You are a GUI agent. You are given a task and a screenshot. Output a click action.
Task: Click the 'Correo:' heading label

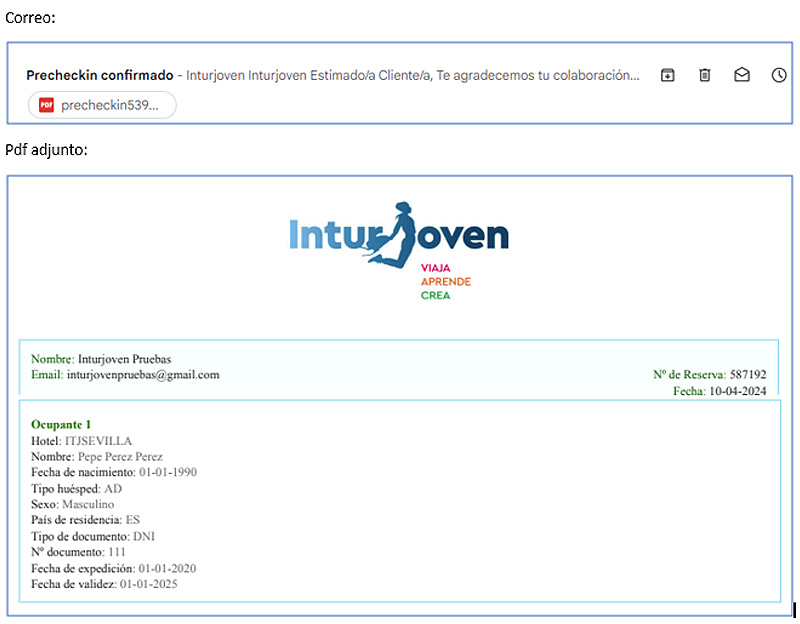[x=29, y=18]
